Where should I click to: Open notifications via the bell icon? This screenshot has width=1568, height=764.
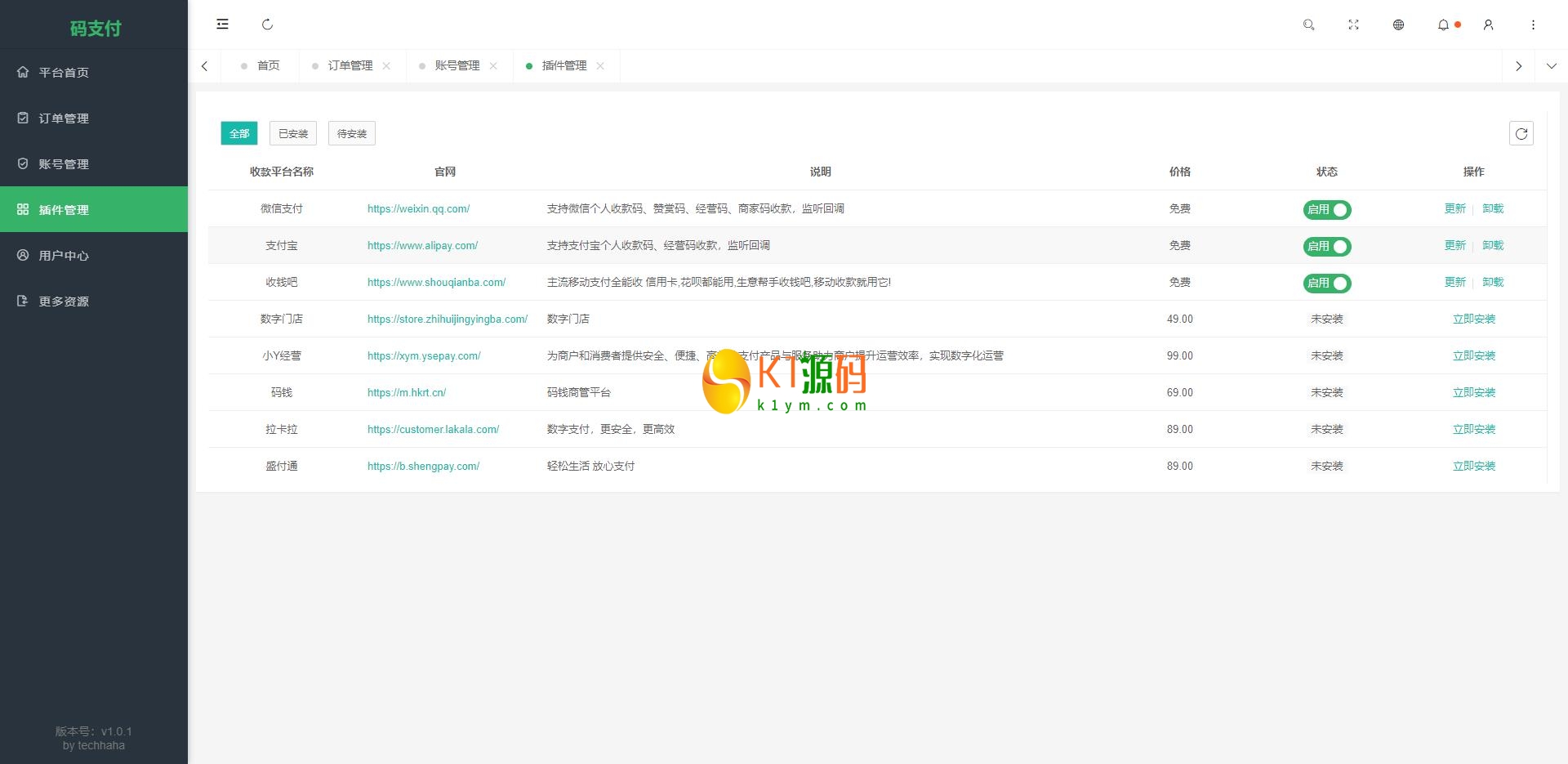tap(1443, 25)
